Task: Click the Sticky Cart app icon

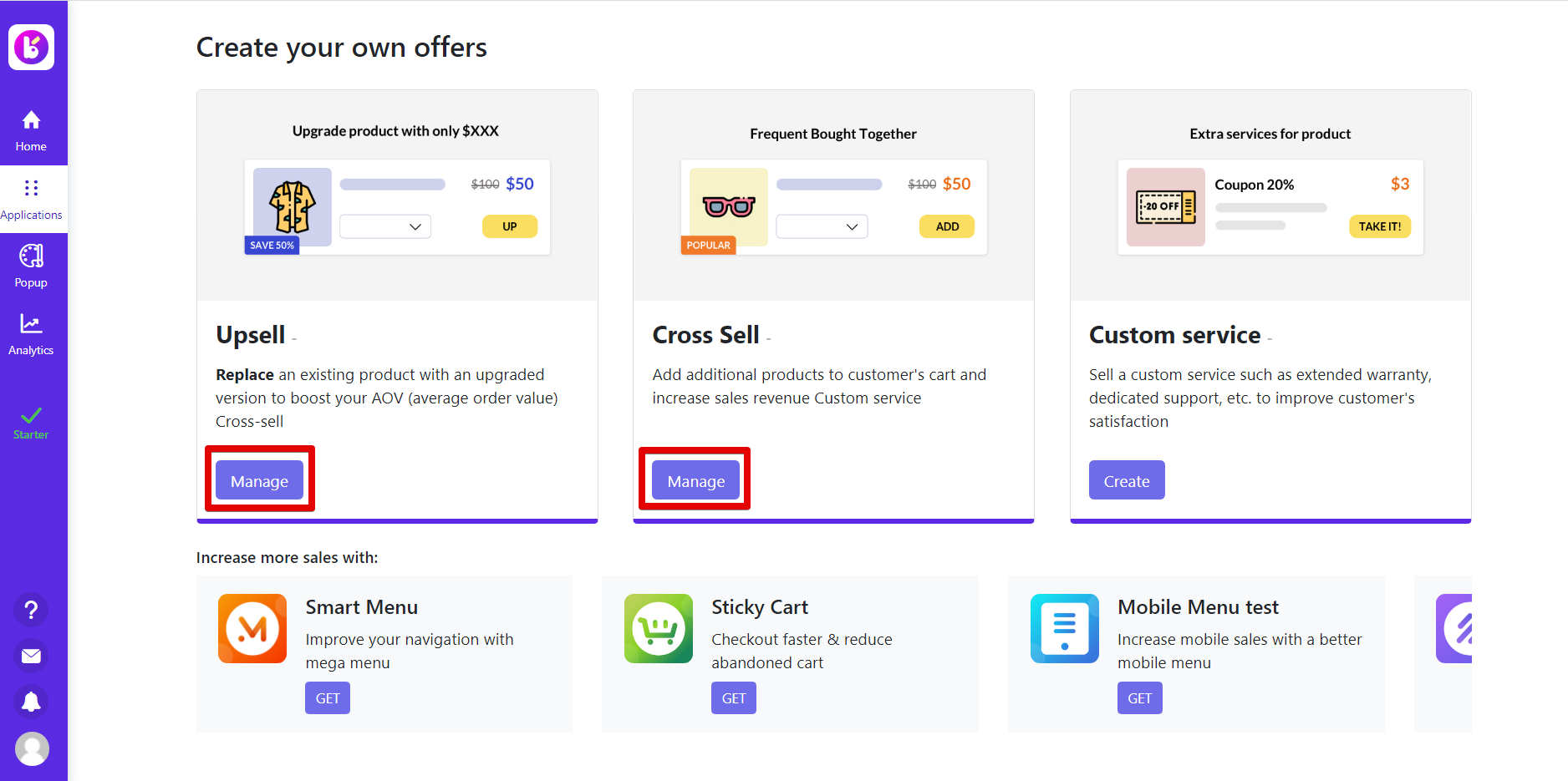Action: 659,628
